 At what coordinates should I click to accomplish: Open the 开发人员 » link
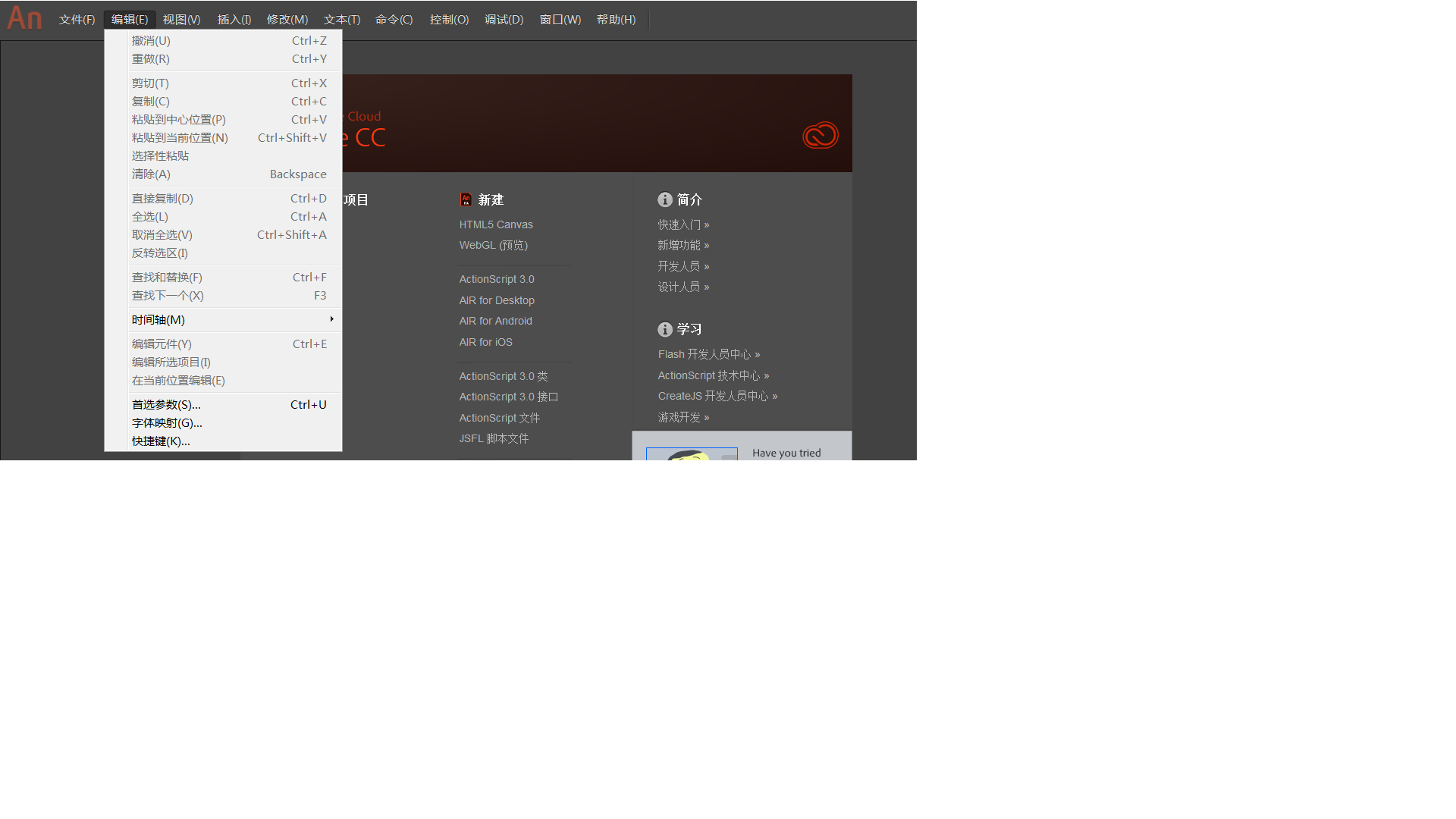click(x=684, y=266)
